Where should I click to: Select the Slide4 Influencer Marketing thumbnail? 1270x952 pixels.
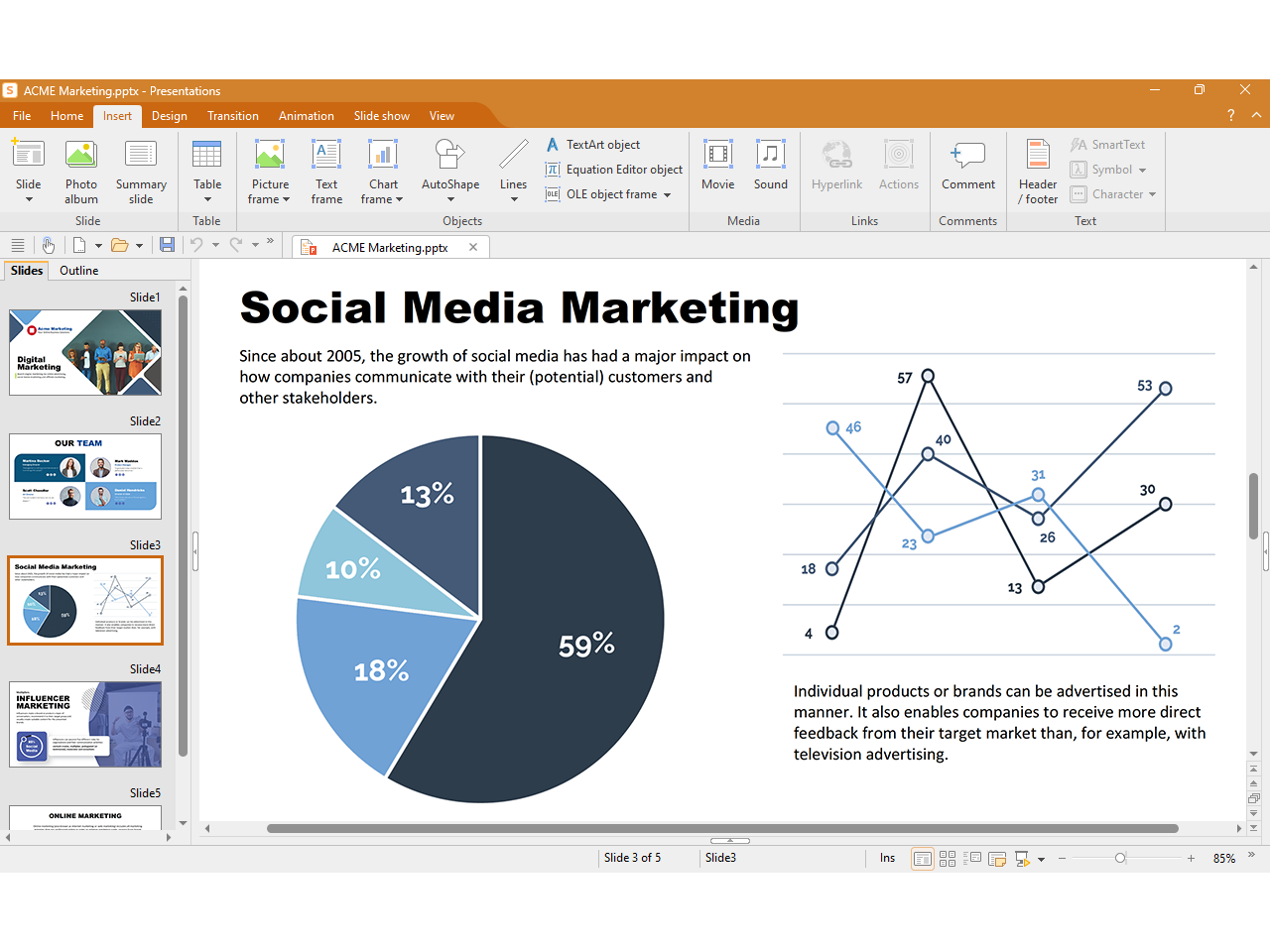pos(85,724)
